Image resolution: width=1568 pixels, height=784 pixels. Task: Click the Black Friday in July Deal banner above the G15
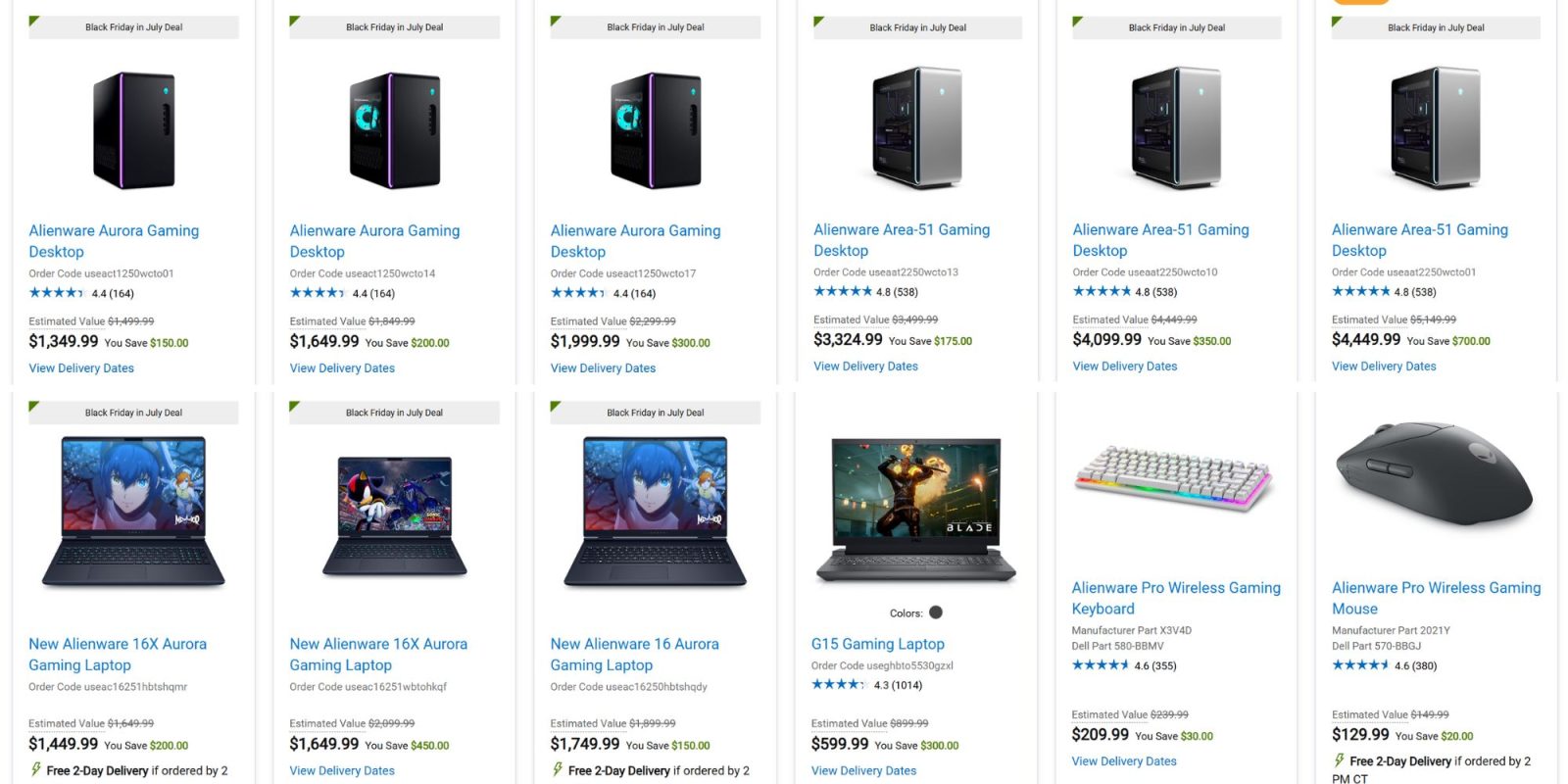coord(916,27)
